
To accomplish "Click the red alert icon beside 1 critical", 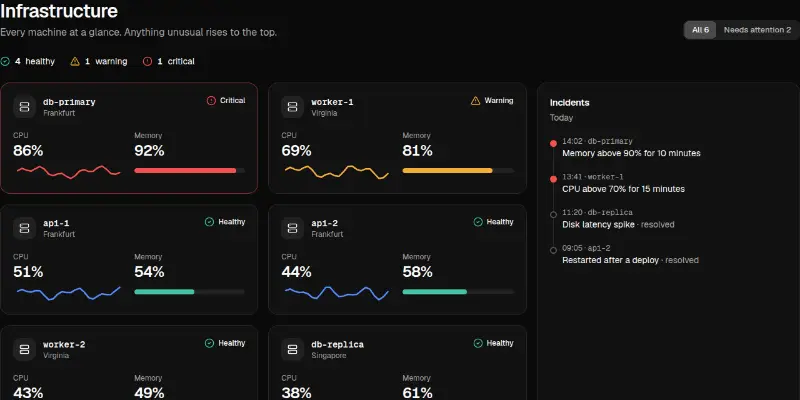I will tap(147, 61).
